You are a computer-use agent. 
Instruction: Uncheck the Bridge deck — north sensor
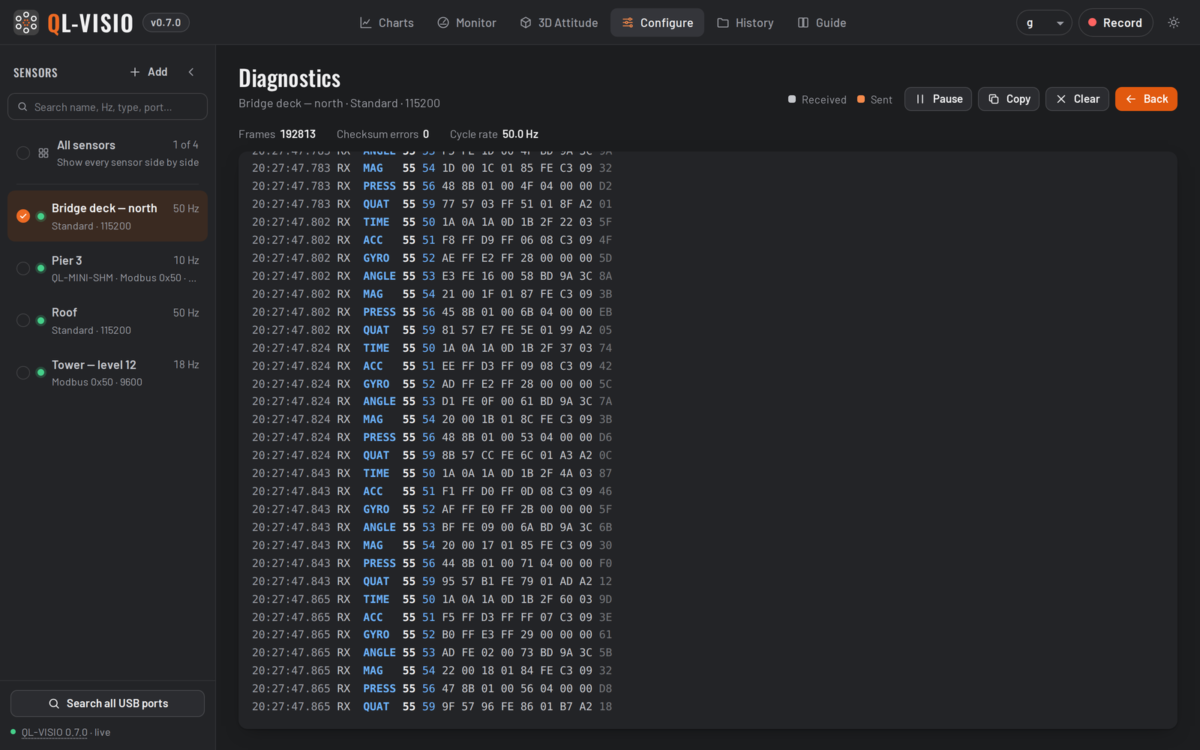coord(23,216)
